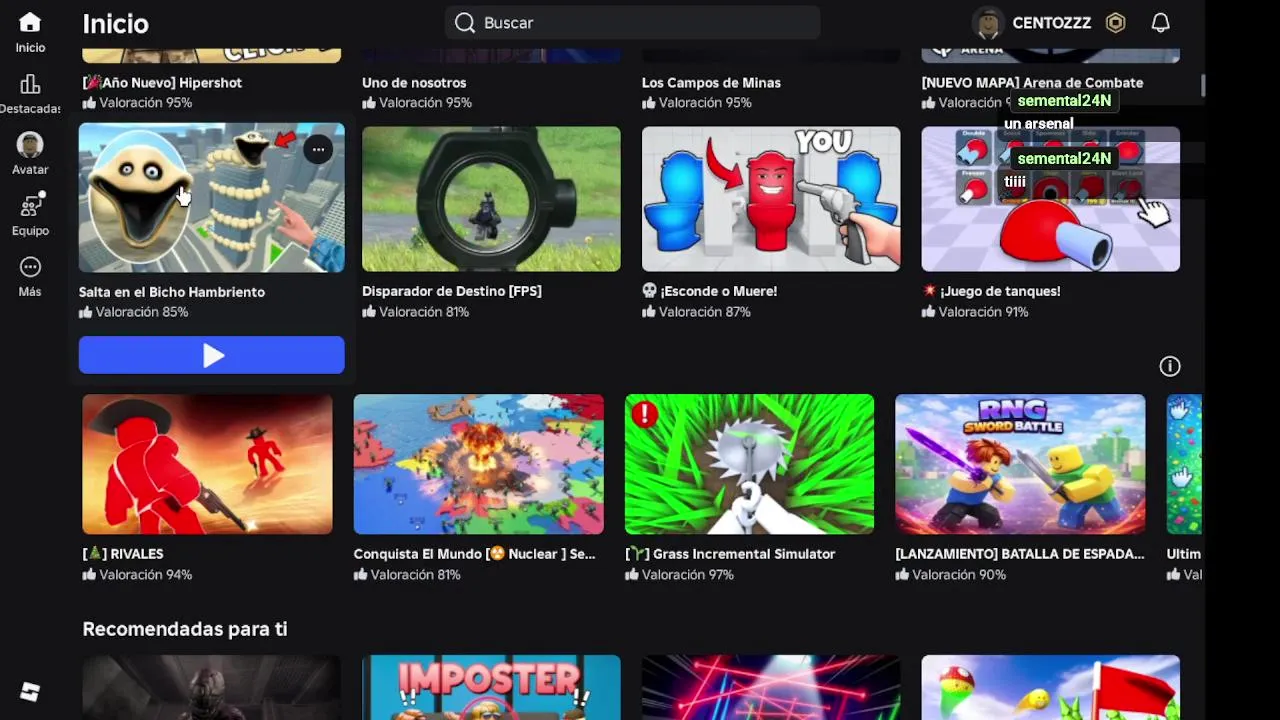Screen dimensions: 1280x720
Task: Open ¡Juego de tanques! thumbnail
Action: (1050, 199)
